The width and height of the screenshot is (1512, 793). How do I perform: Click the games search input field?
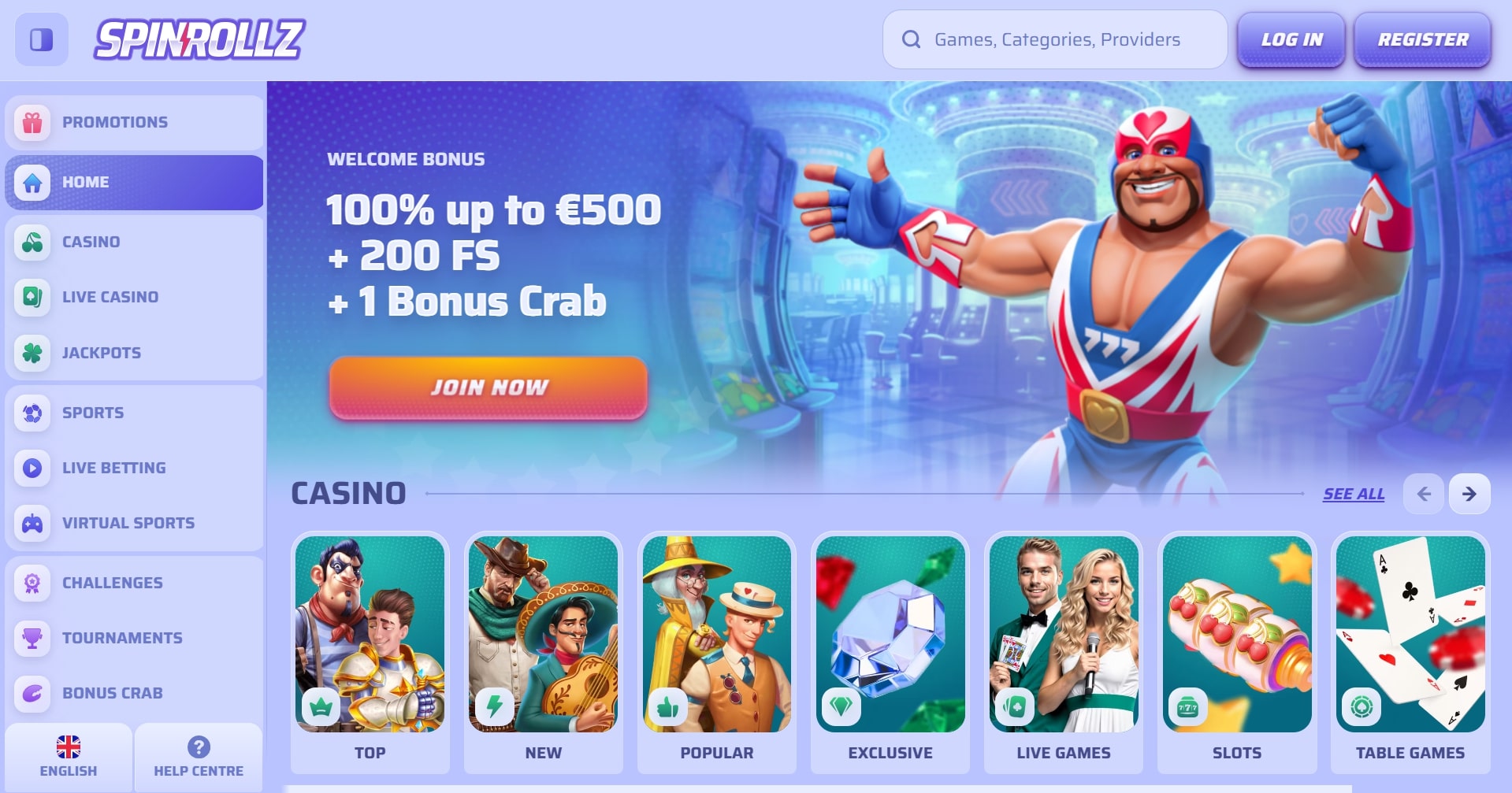[x=1055, y=39]
